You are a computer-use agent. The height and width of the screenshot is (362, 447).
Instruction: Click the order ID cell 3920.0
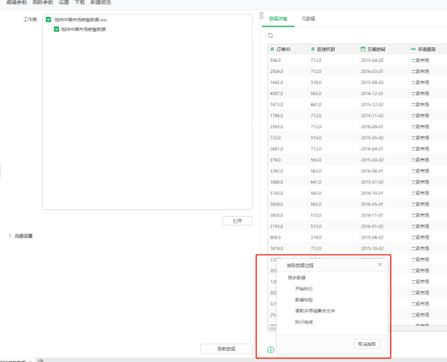point(276,215)
